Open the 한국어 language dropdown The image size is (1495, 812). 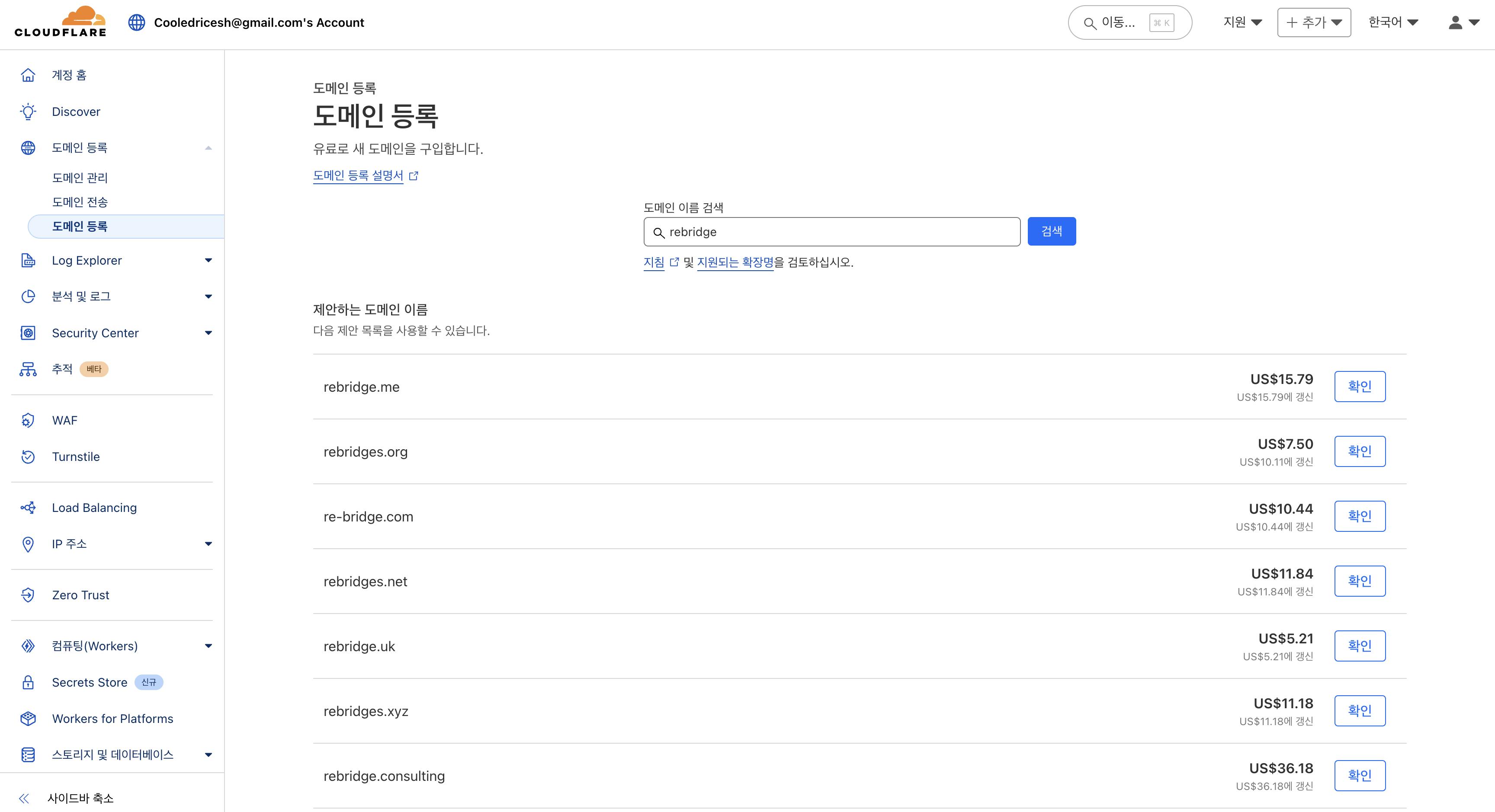point(1393,22)
